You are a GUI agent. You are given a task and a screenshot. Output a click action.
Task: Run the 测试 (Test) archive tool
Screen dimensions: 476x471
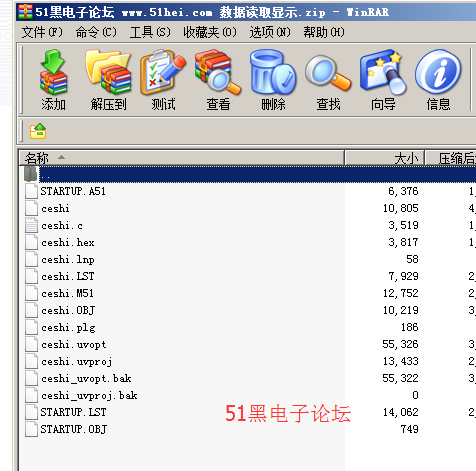click(x=163, y=80)
